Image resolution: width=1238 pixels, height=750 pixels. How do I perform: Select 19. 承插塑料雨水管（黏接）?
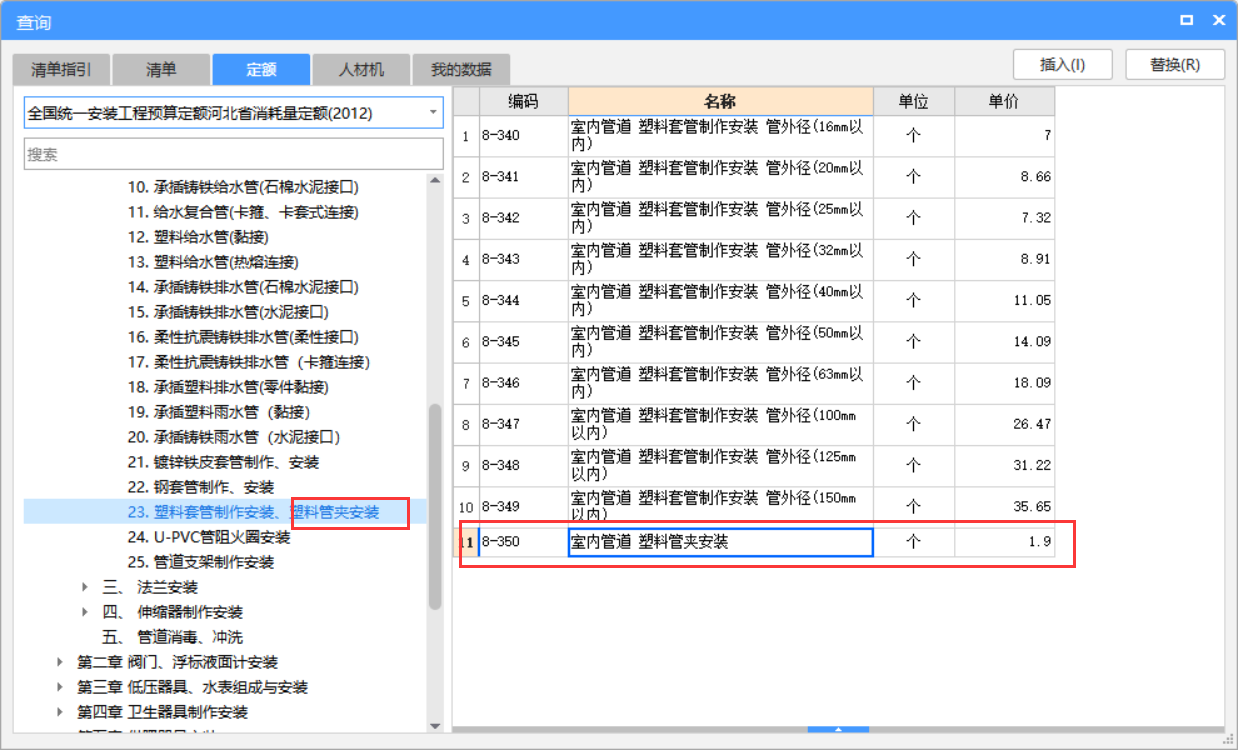coord(219,412)
